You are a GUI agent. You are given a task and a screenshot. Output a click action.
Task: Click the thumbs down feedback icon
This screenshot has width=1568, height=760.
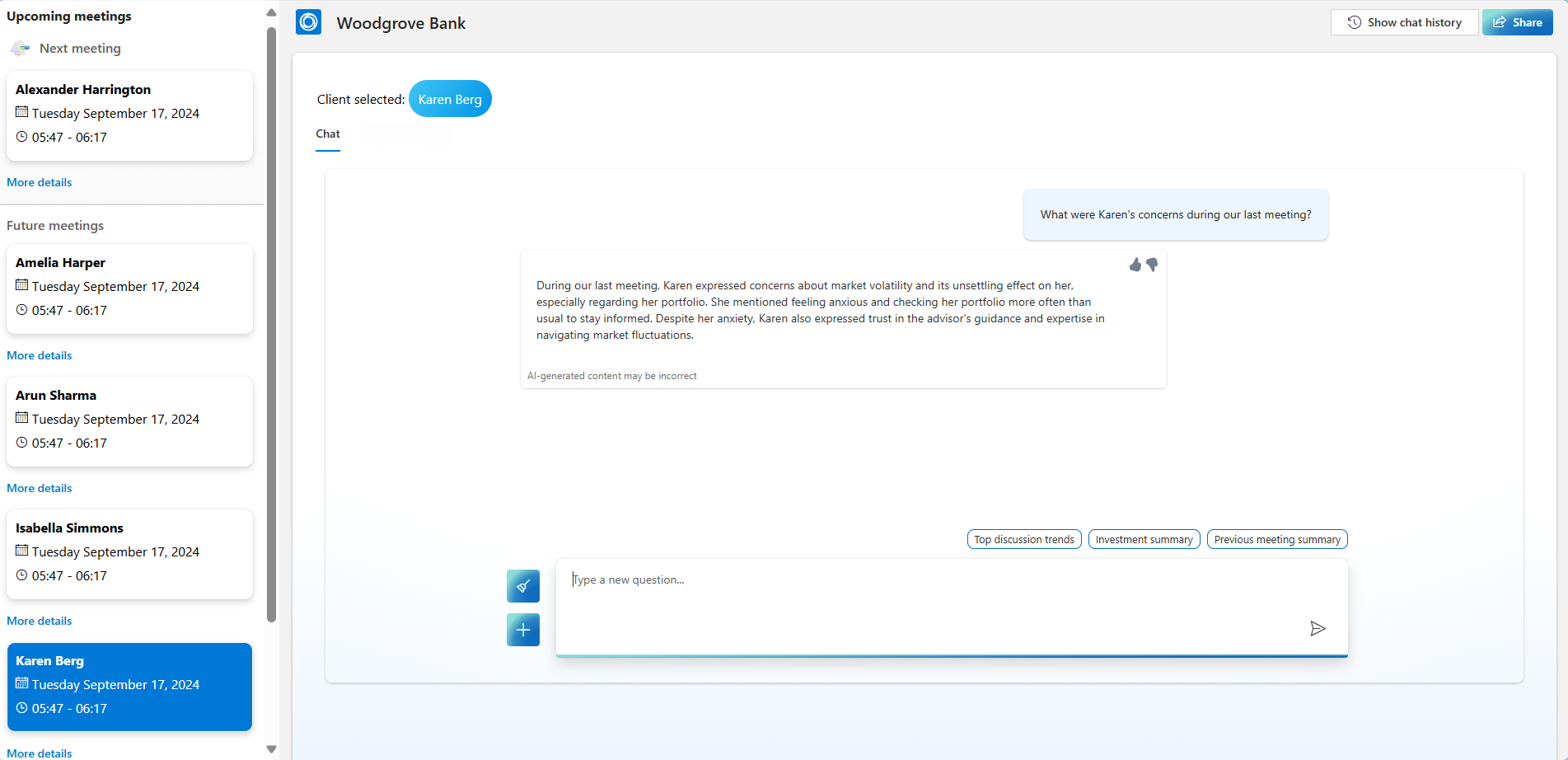(1152, 265)
